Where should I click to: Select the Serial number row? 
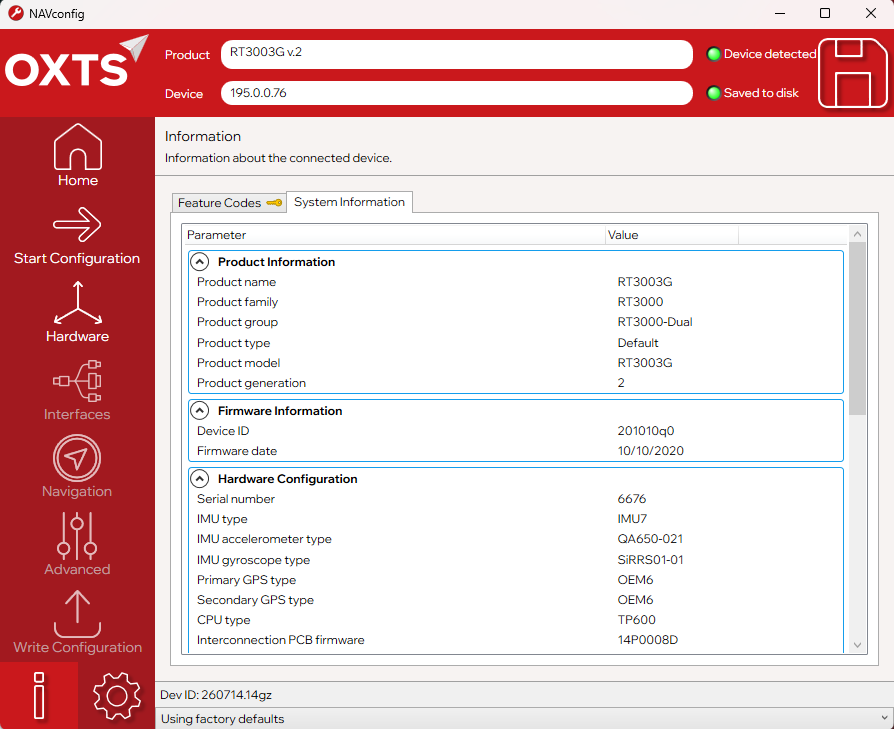515,499
